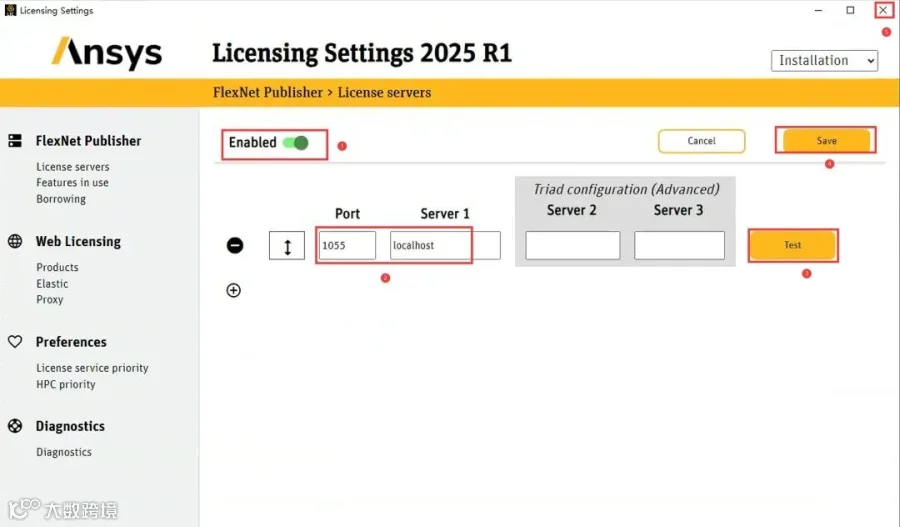Click the reorder up-down arrow icon

(x=287, y=246)
